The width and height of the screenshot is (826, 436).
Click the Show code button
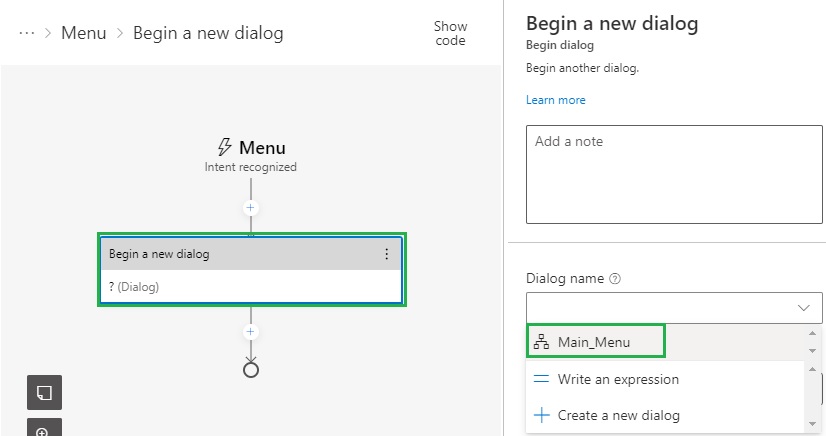(450, 33)
